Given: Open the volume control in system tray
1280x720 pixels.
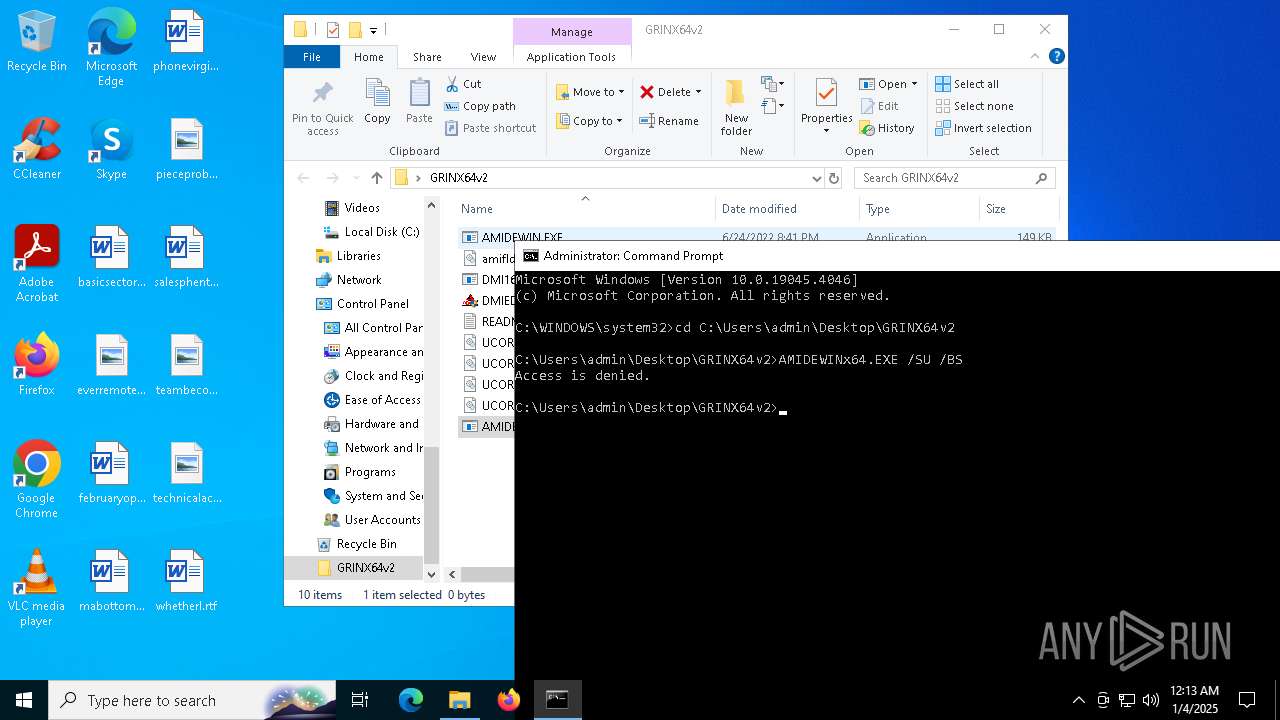Looking at the screenshot, I should coord(1151,700).
